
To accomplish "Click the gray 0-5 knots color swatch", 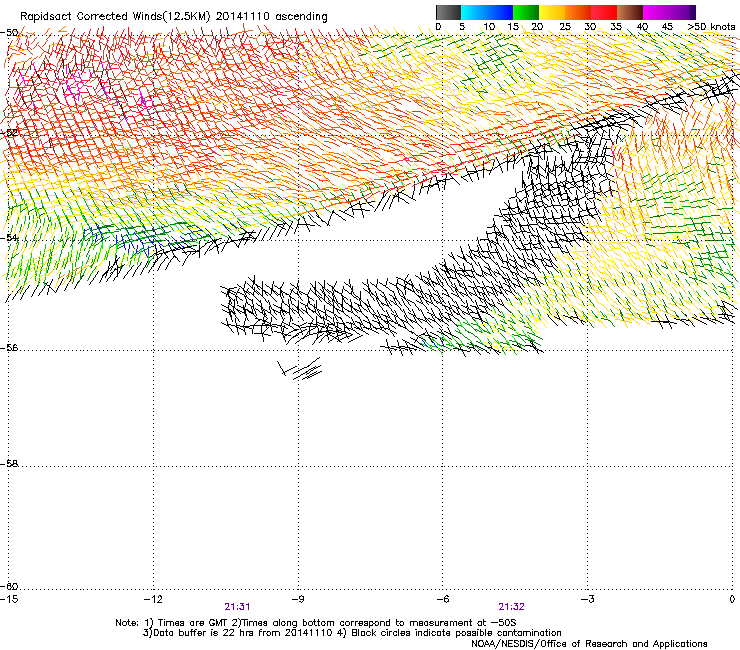I will (x=448, y=12).
